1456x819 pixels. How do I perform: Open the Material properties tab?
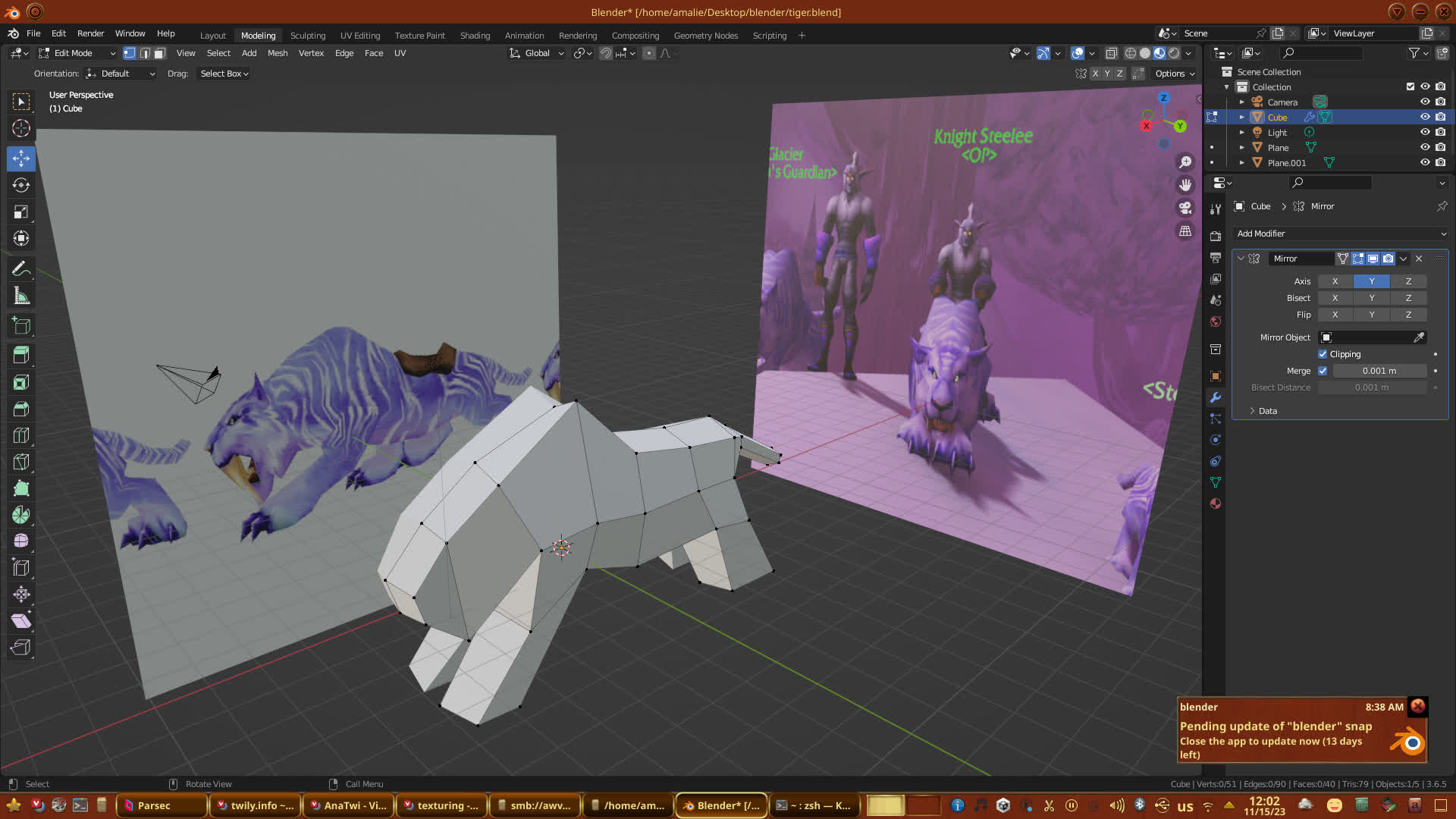click(1216, 504)
